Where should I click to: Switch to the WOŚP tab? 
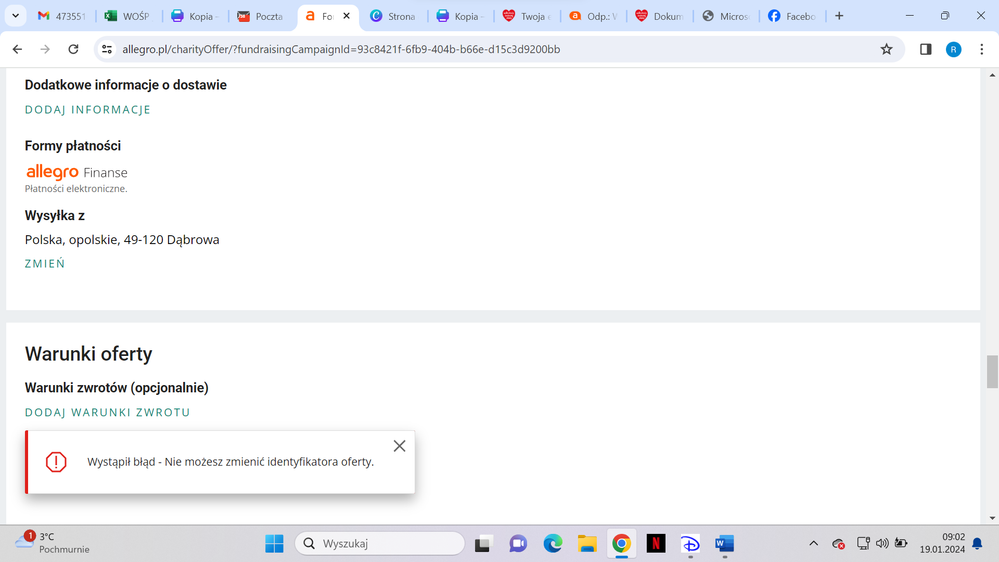click(x=127, y=16)
